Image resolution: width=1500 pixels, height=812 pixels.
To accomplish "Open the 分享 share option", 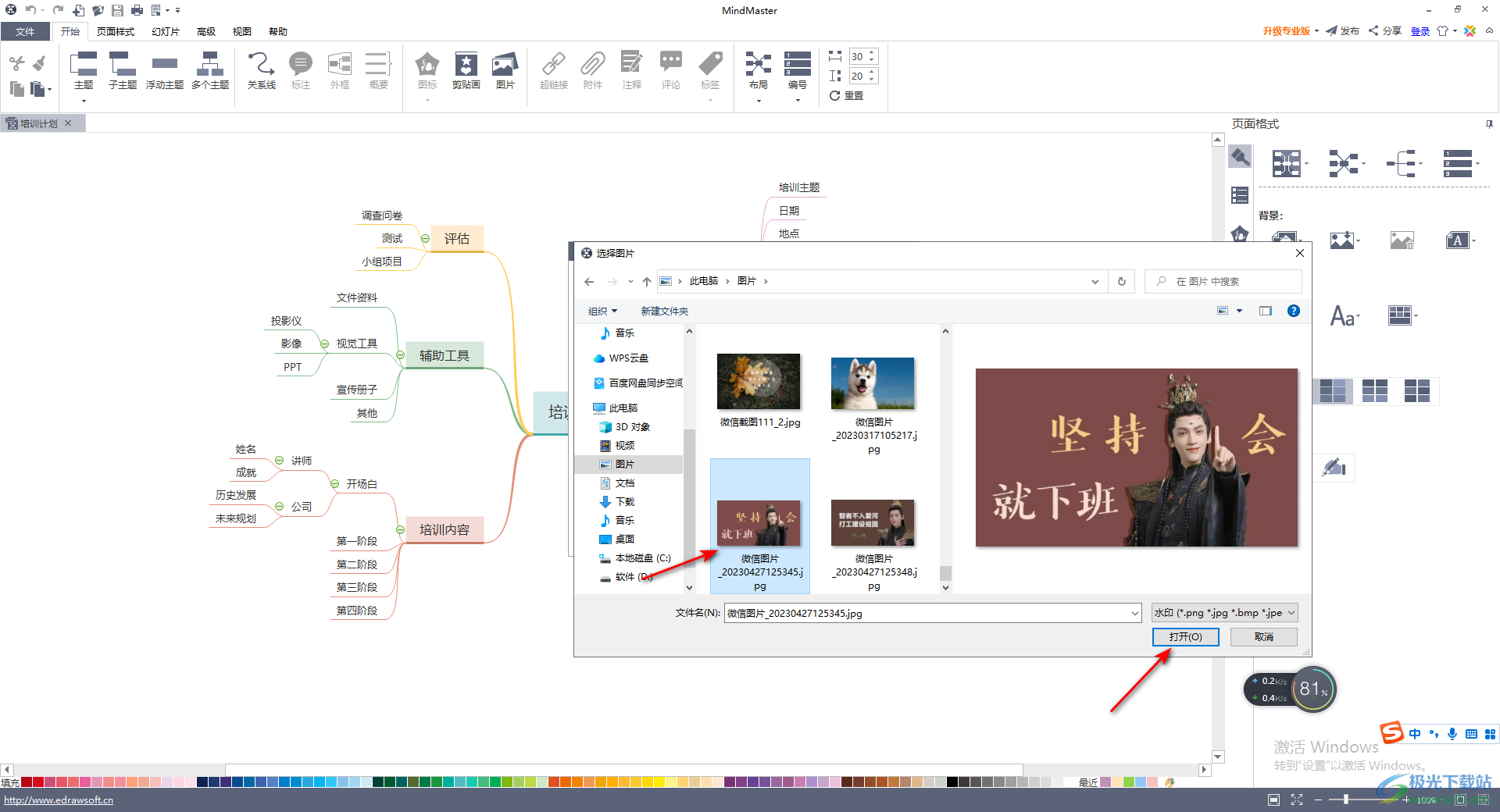I will tap(1385, 31).
